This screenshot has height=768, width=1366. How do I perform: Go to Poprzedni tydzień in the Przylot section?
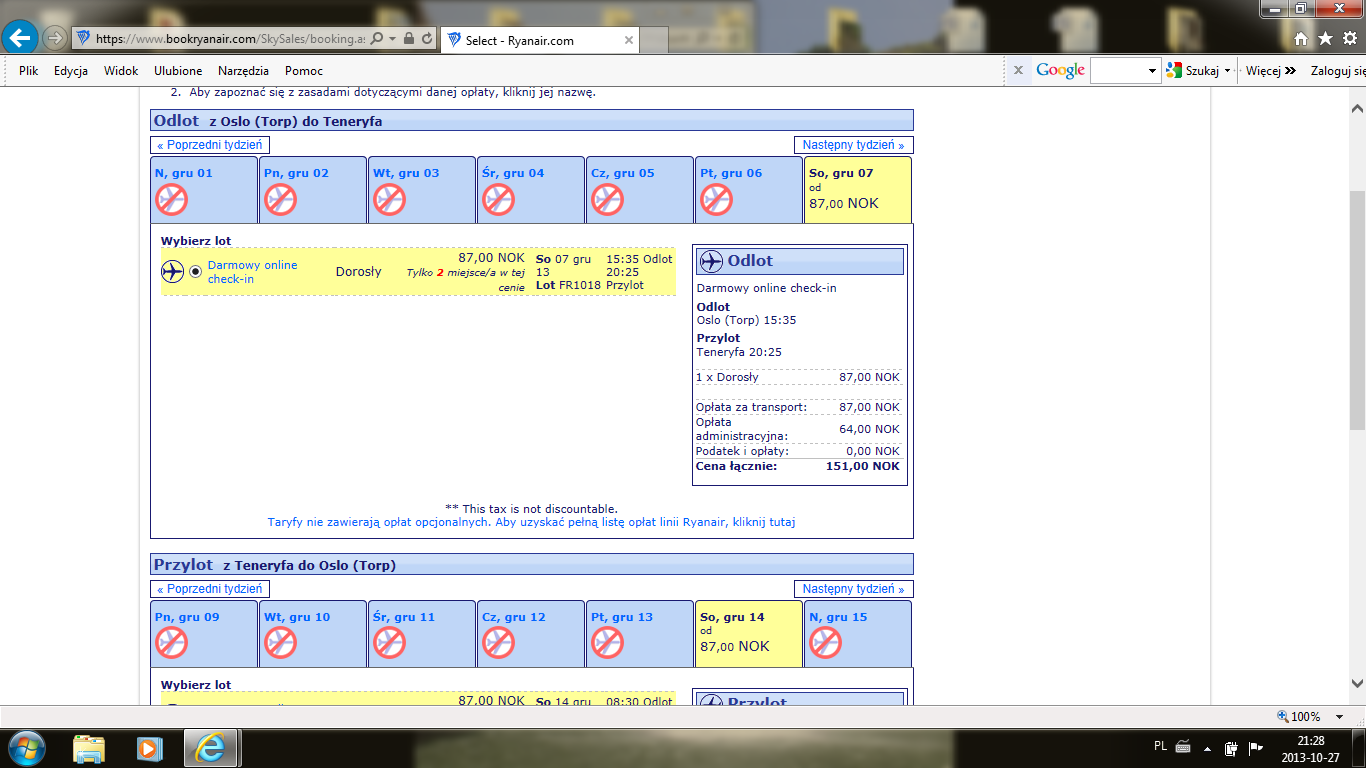pos(210,589)
